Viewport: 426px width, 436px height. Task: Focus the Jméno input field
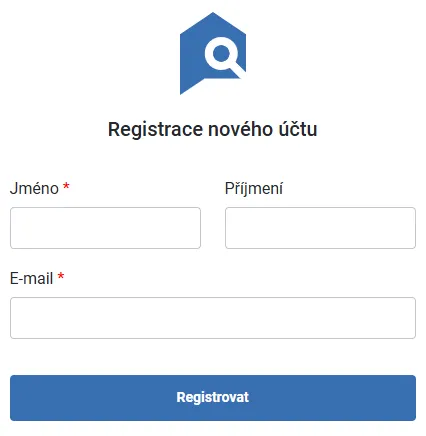coord(105,228)
